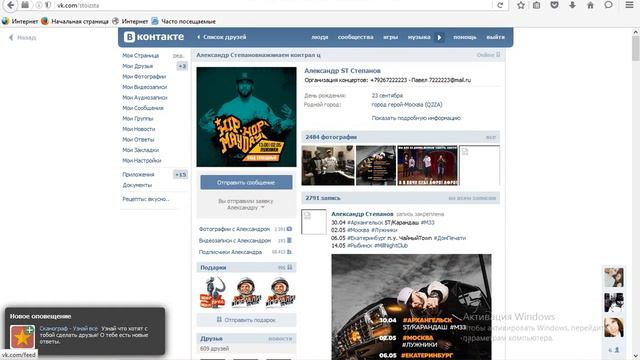Open Мои Новости in the sidebar

[139, 129]
